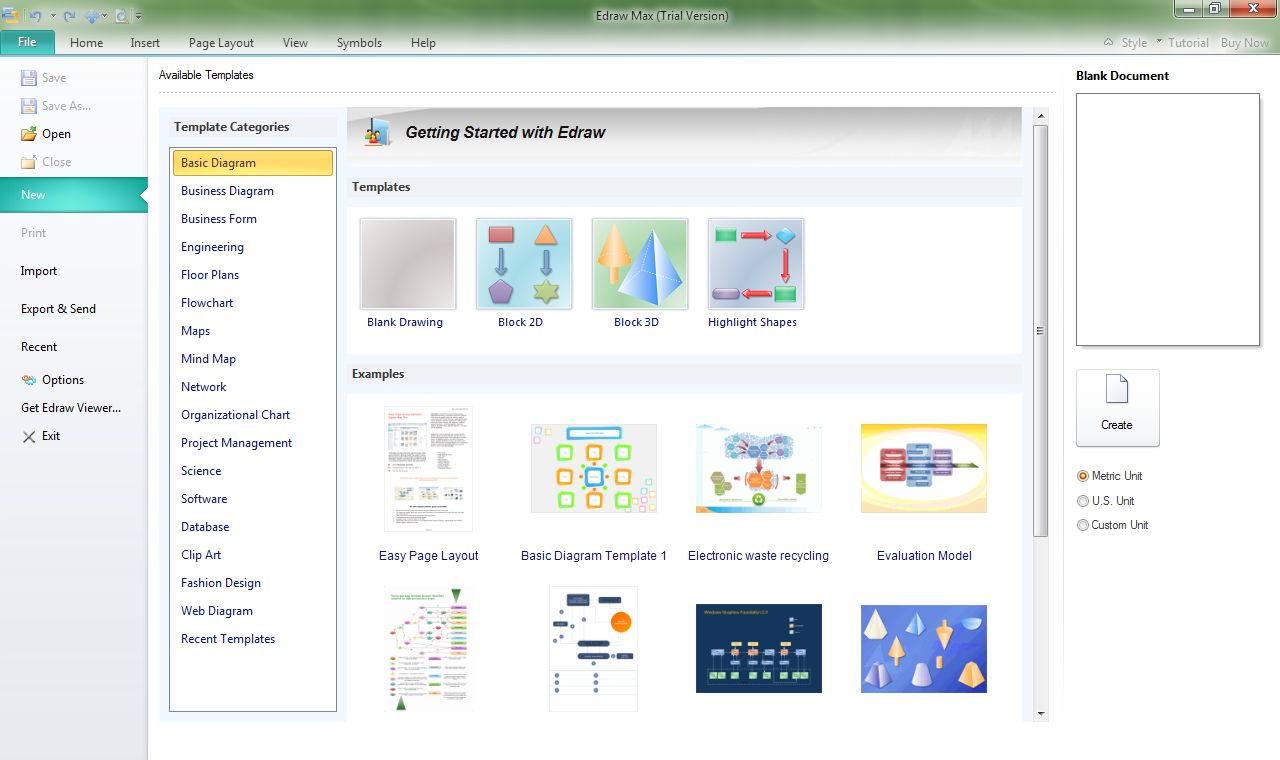Click the print preview icon in quick access toolbar

[121, 16]
